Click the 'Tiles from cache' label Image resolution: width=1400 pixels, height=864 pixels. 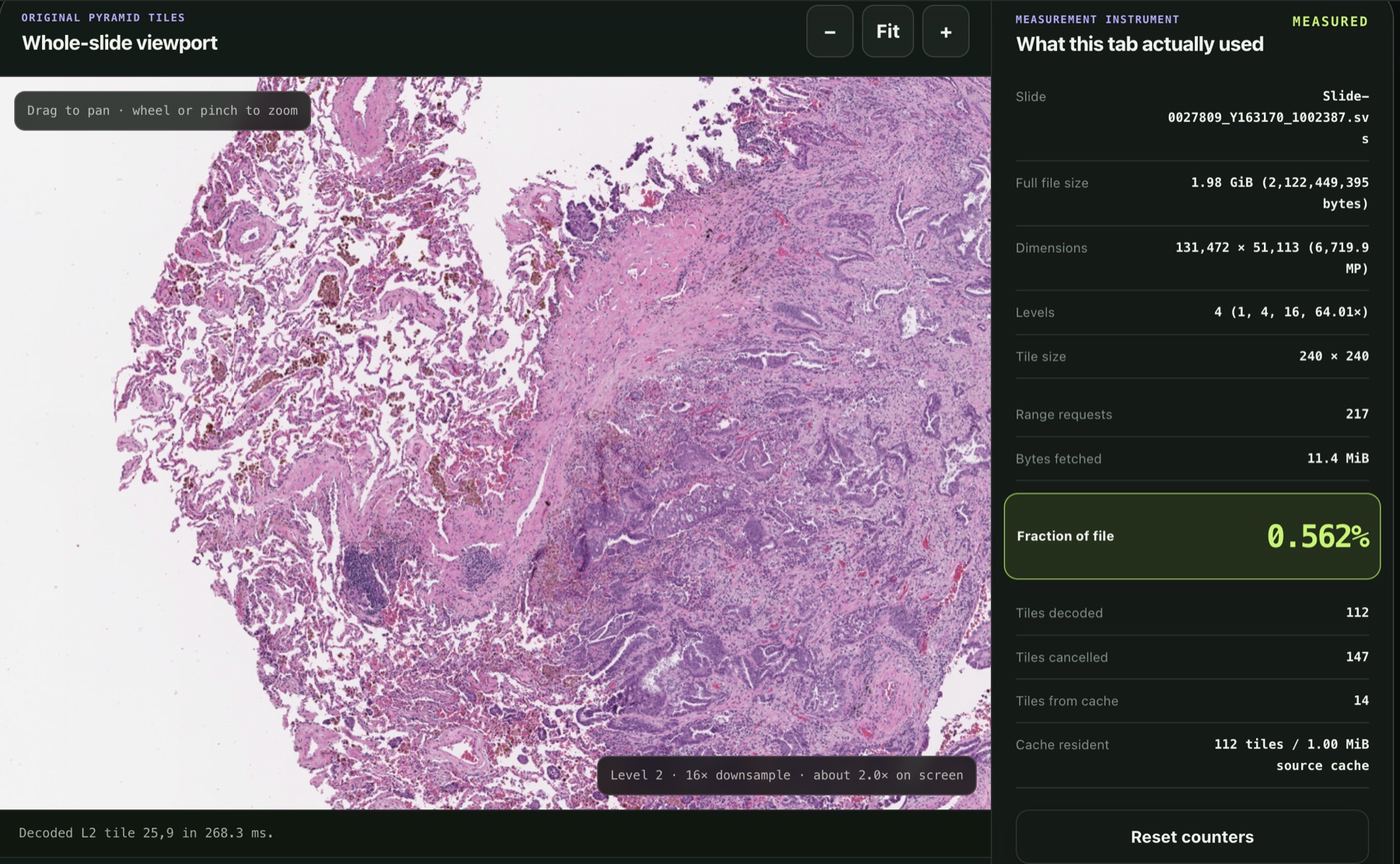(x=1066, y=701)
